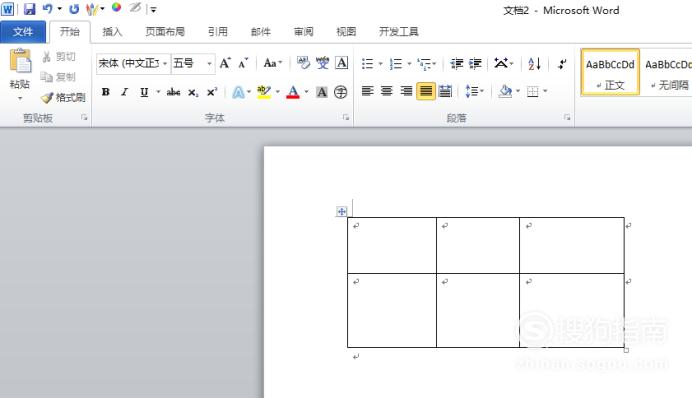Open the Change Case dropdown
This screenshot has width=692, height=398.
click(273, 63)
